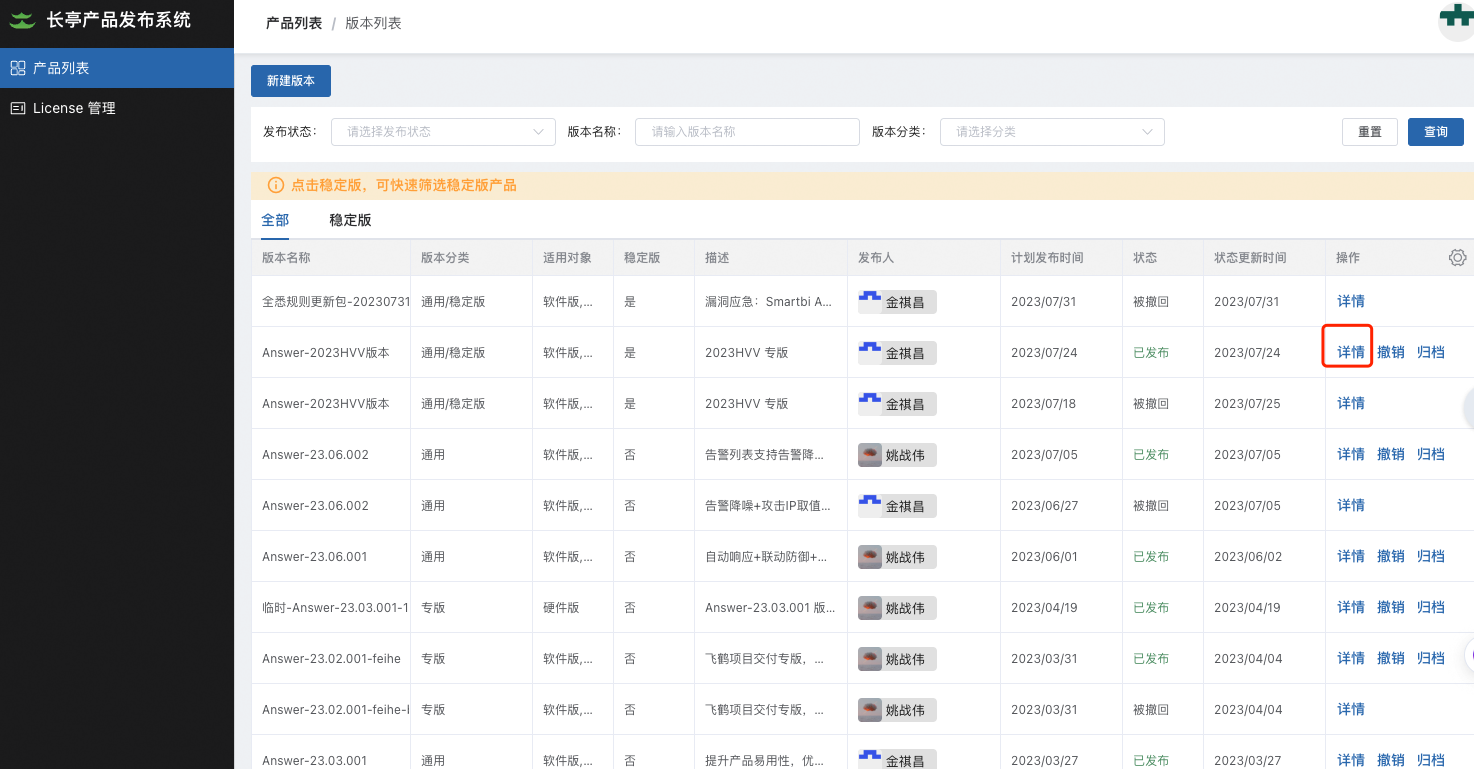Open License 管理 in the sidebar
The image size is (1474, 769).
74,108
